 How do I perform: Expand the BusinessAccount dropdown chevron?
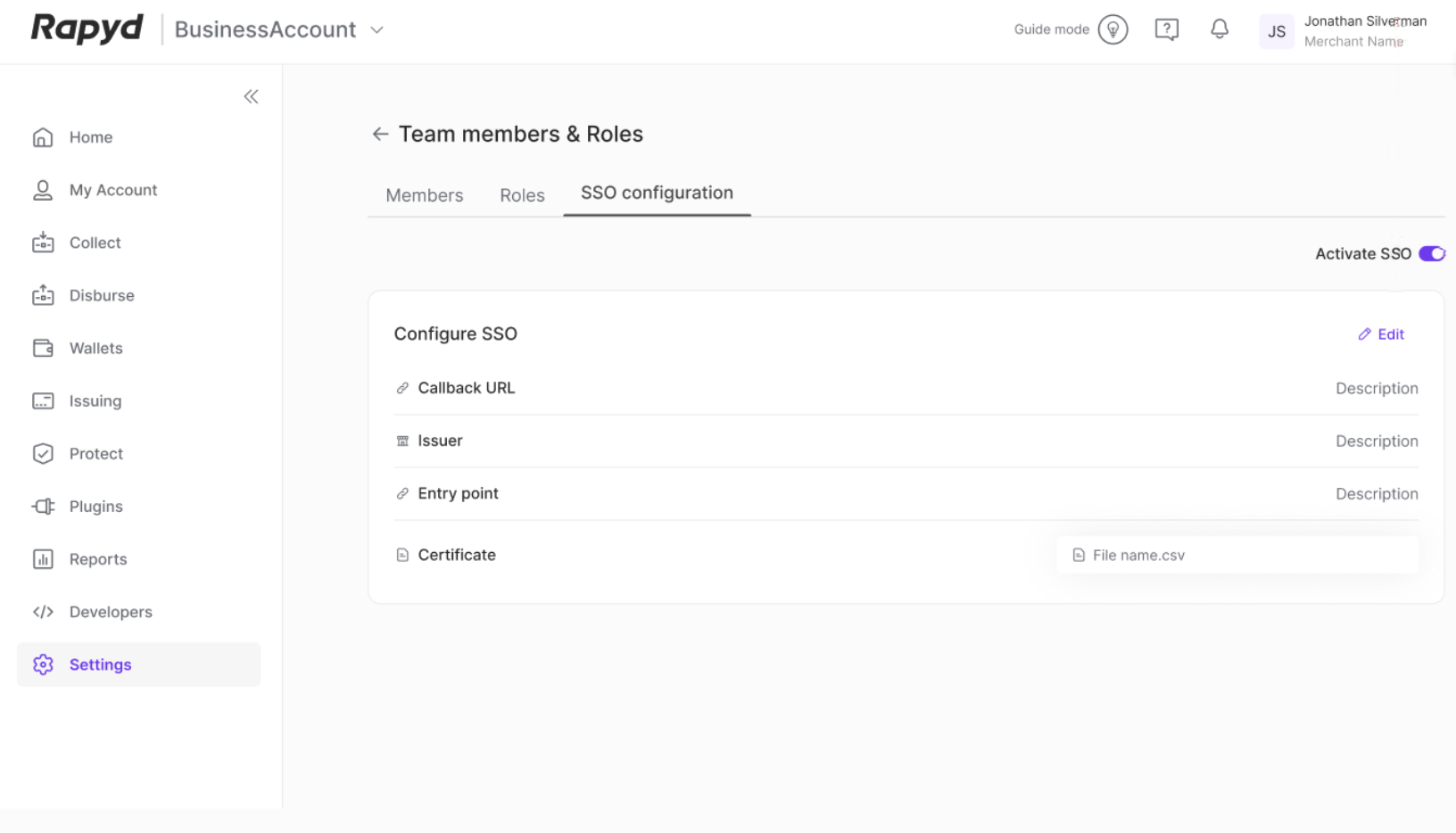377,30
